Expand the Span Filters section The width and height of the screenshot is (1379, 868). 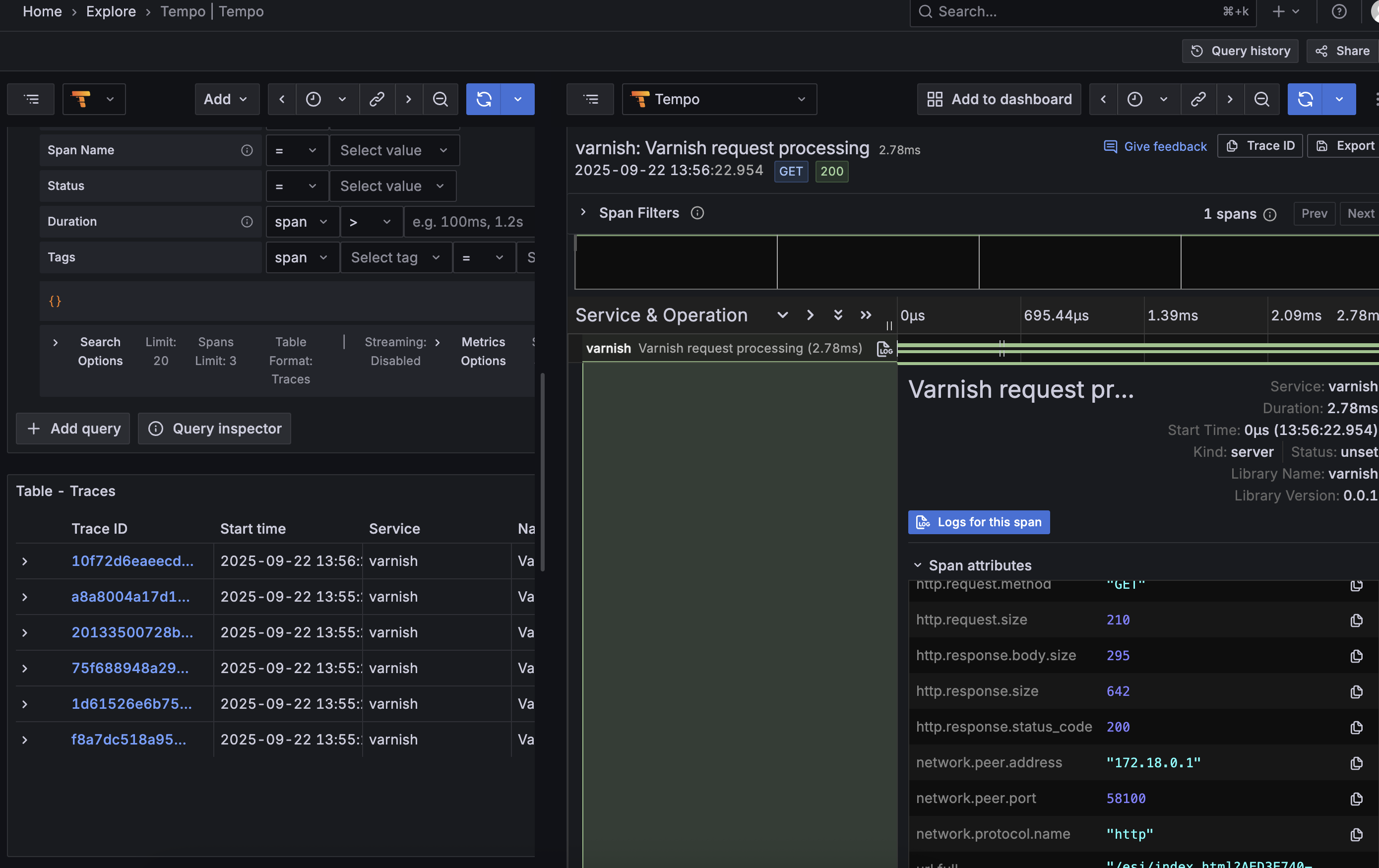point(583,212)
